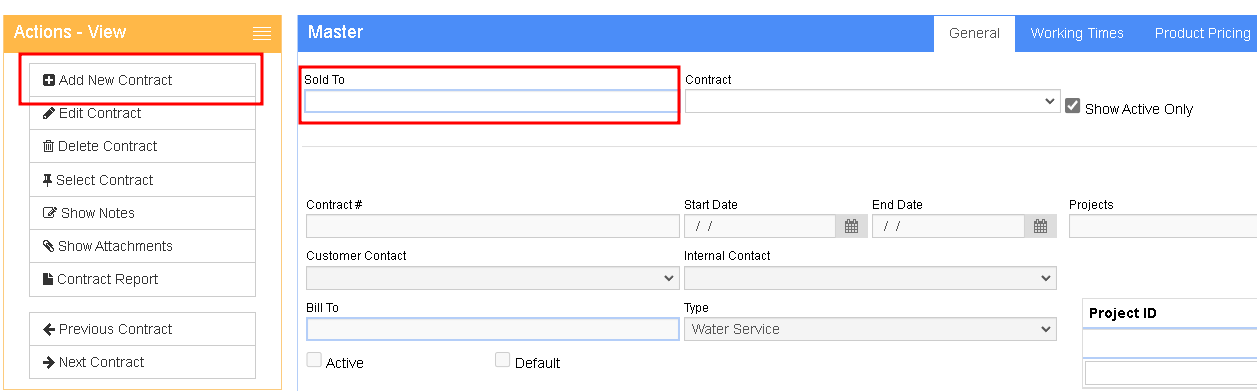The image size is (1257, 391).
Task: Click into the Sold To field
Action: [491, 101]
